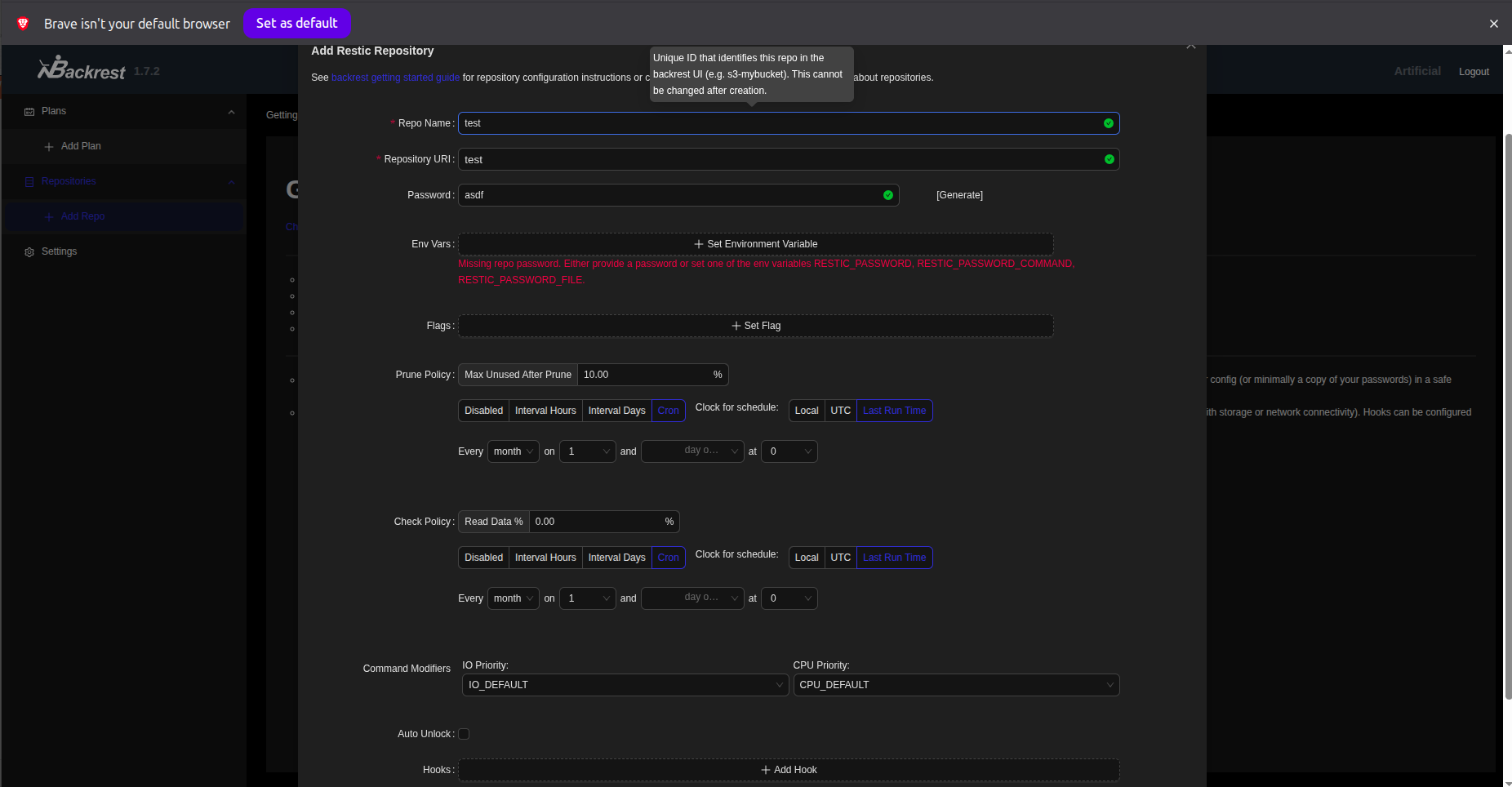The image size is (1512, 787).
Task: Select Disabled for check schedule
Action: pos(484,558)
